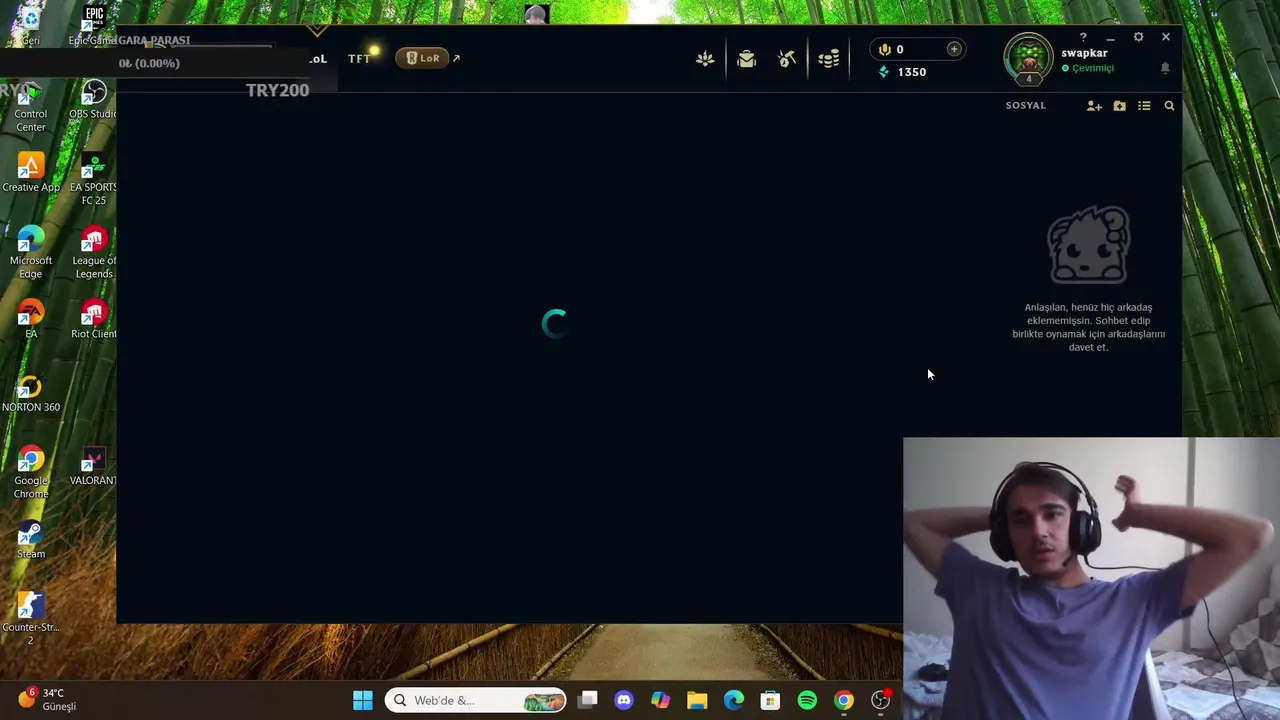Open the help question mark icon
1280x720 pixels.
tap(1083, 37)
